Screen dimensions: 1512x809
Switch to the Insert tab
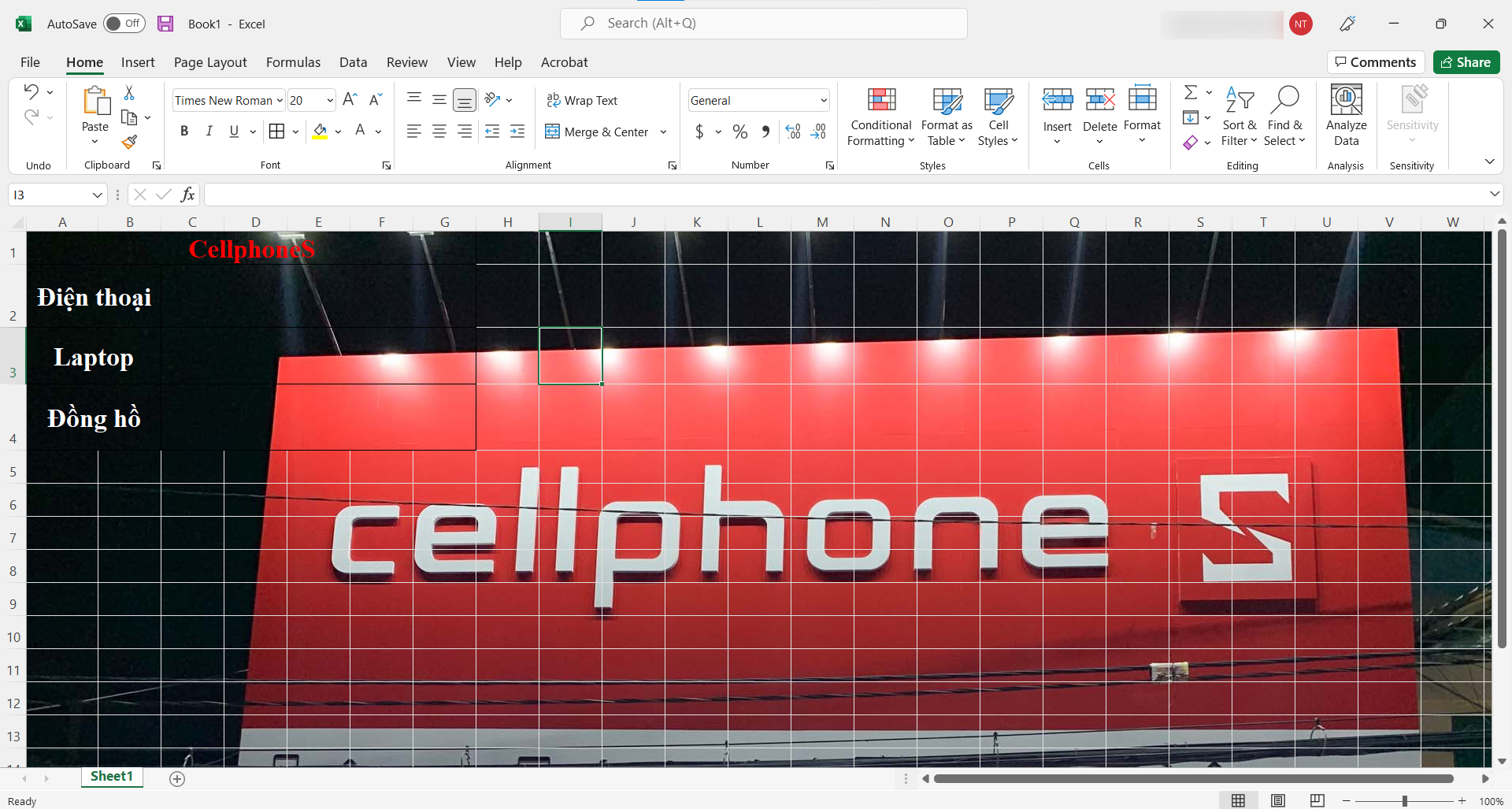[138, 62]
